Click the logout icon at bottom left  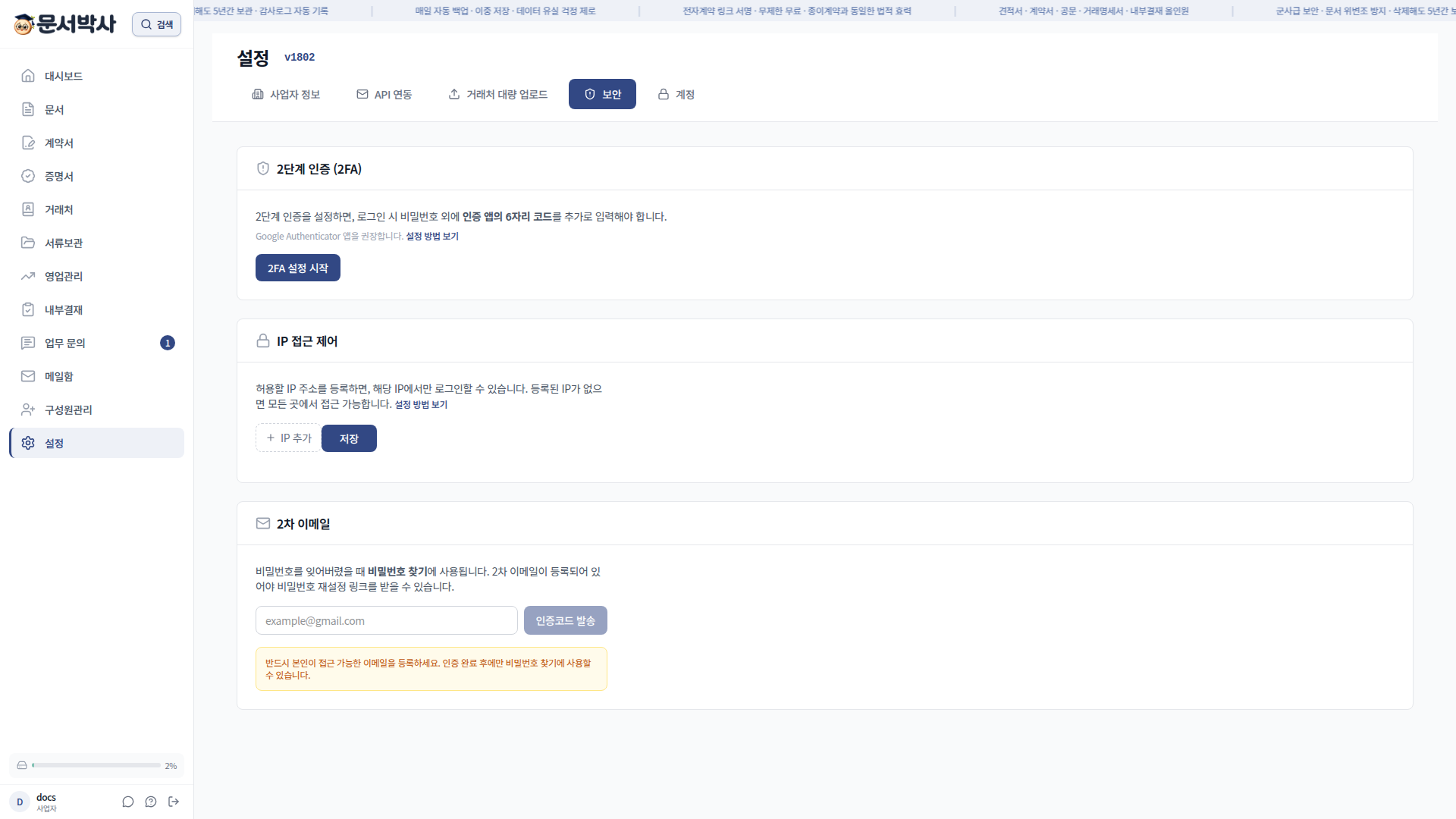click(174, 802)
